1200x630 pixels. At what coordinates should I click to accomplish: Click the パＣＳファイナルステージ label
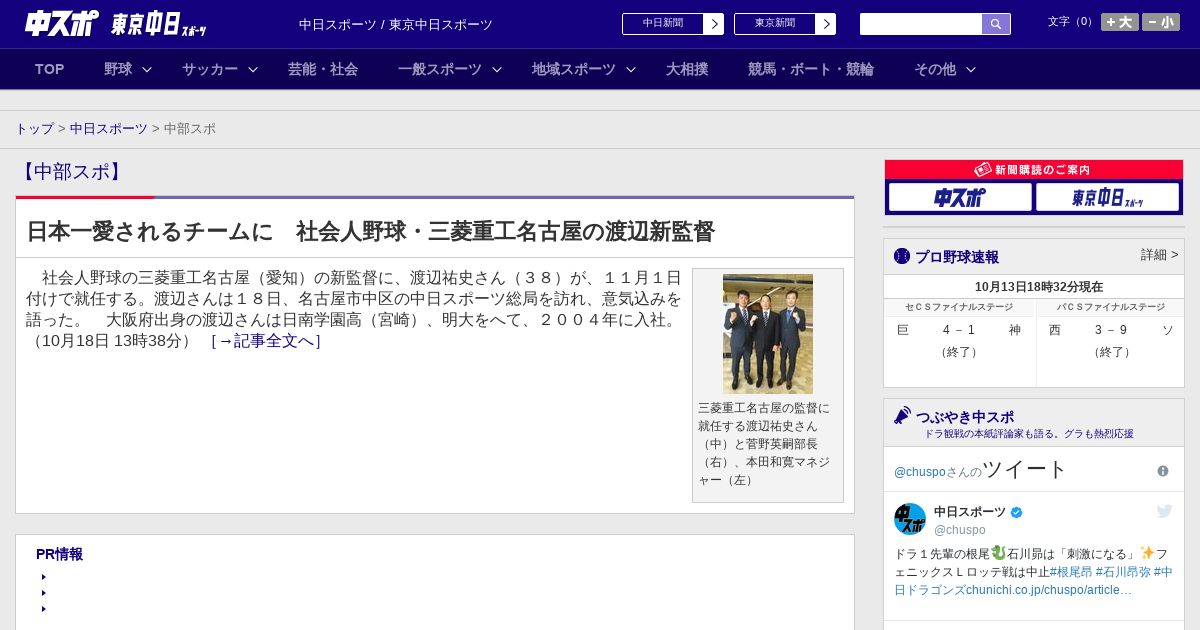tap(1111, 307)
